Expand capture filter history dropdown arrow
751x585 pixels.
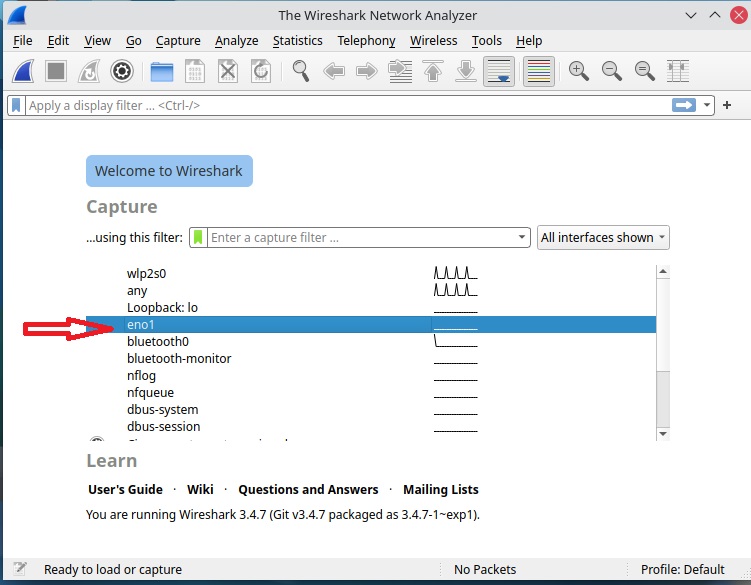tap(521, 237)
